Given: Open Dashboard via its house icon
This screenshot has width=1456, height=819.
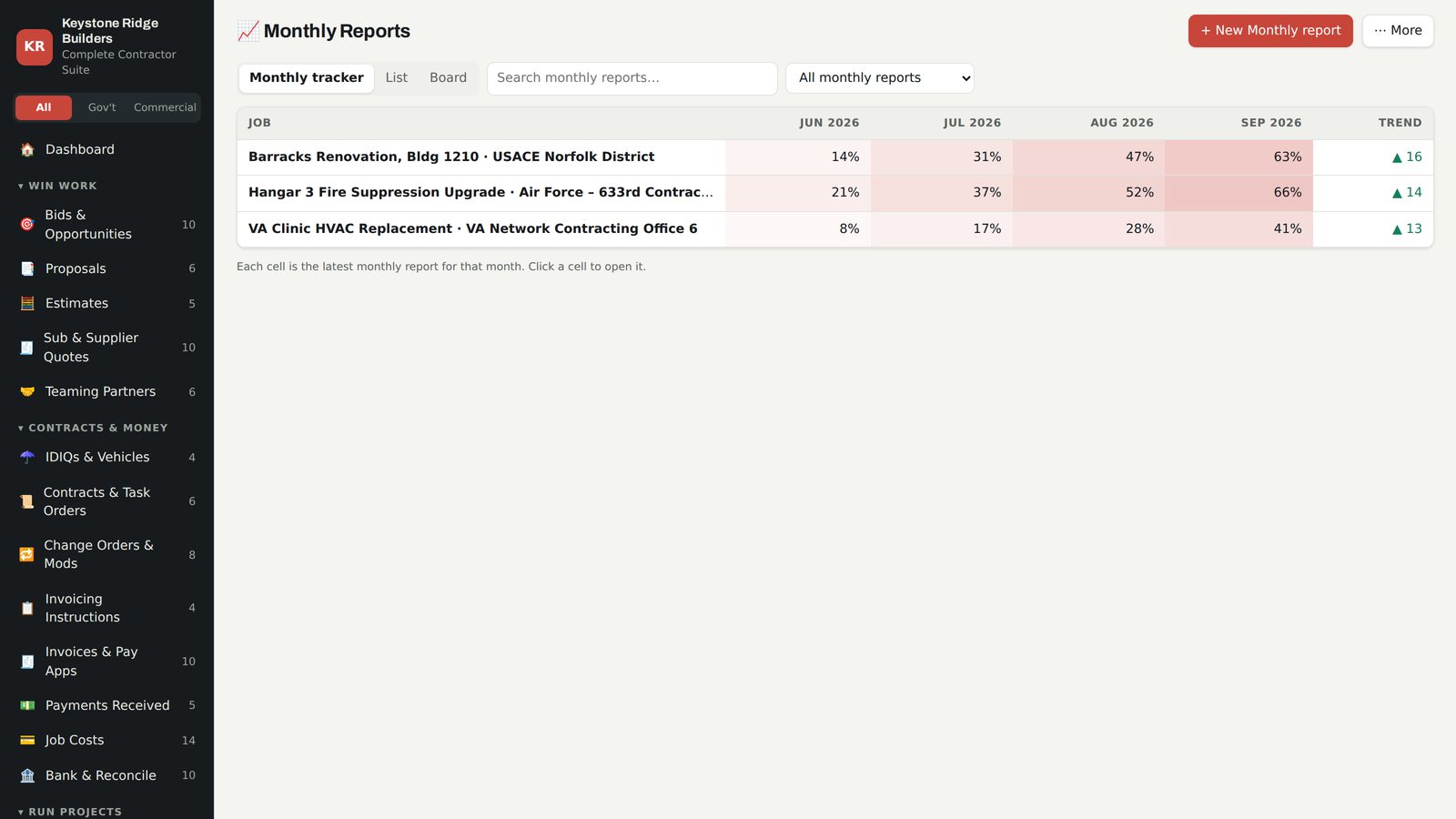Looking at the screenshot, I should [x=27, y=149].
